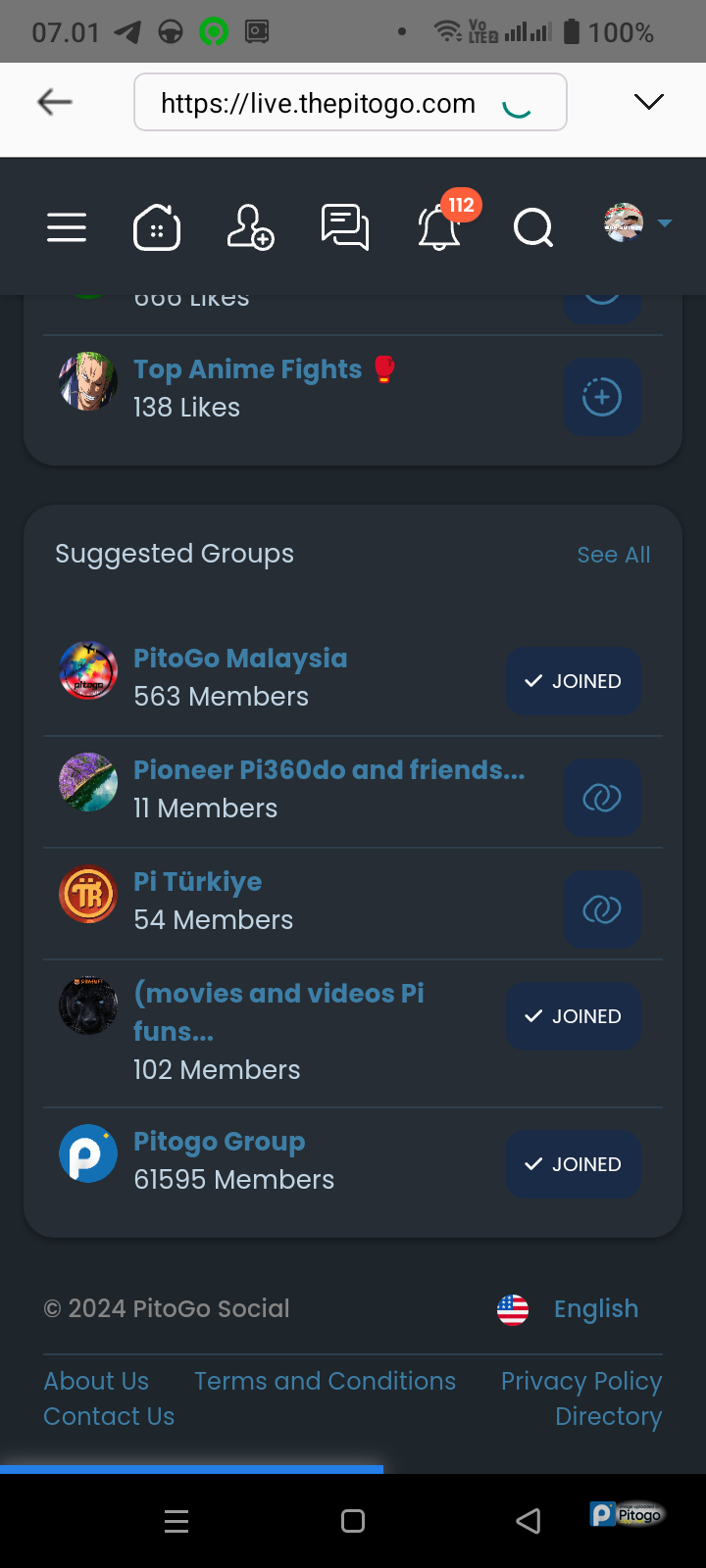Join the Pioneer Pi360do and friends group

pyautogui.click(x=602, y=799)
